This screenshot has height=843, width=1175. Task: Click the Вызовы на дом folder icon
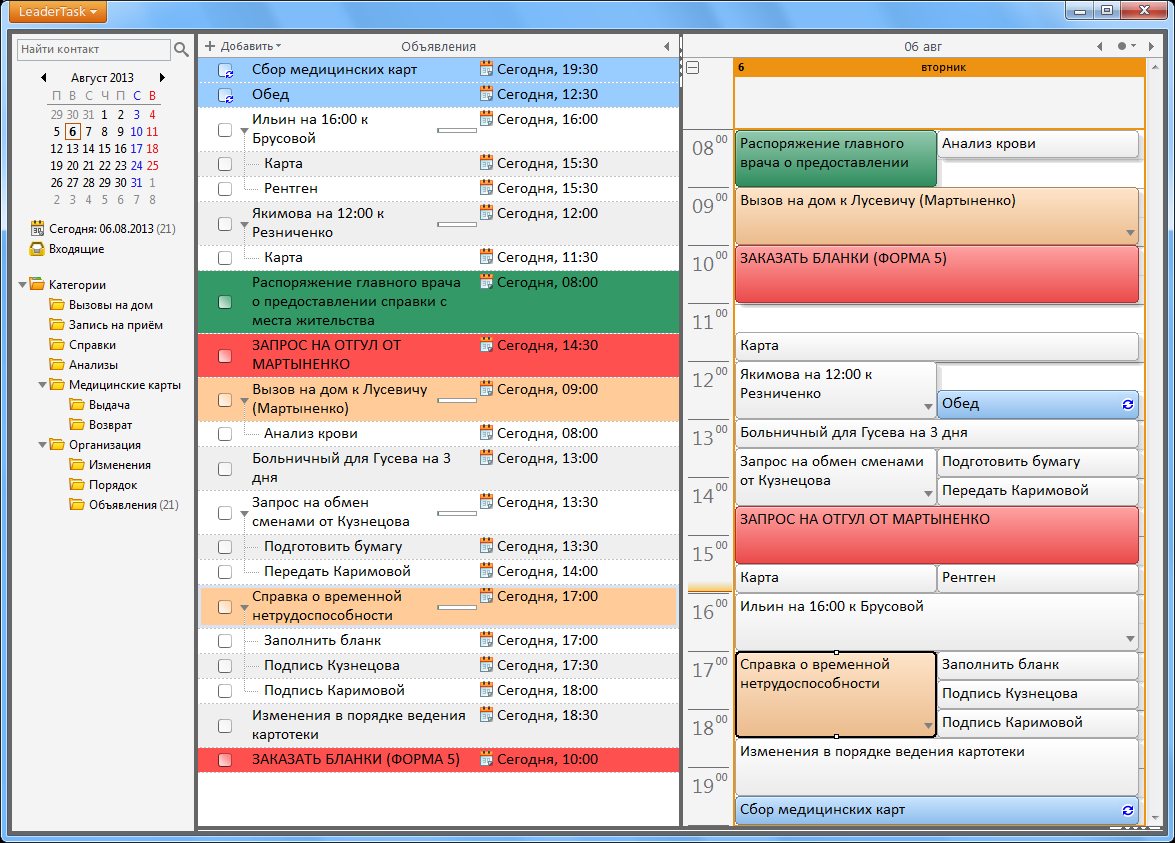click(x=57, y=305)
